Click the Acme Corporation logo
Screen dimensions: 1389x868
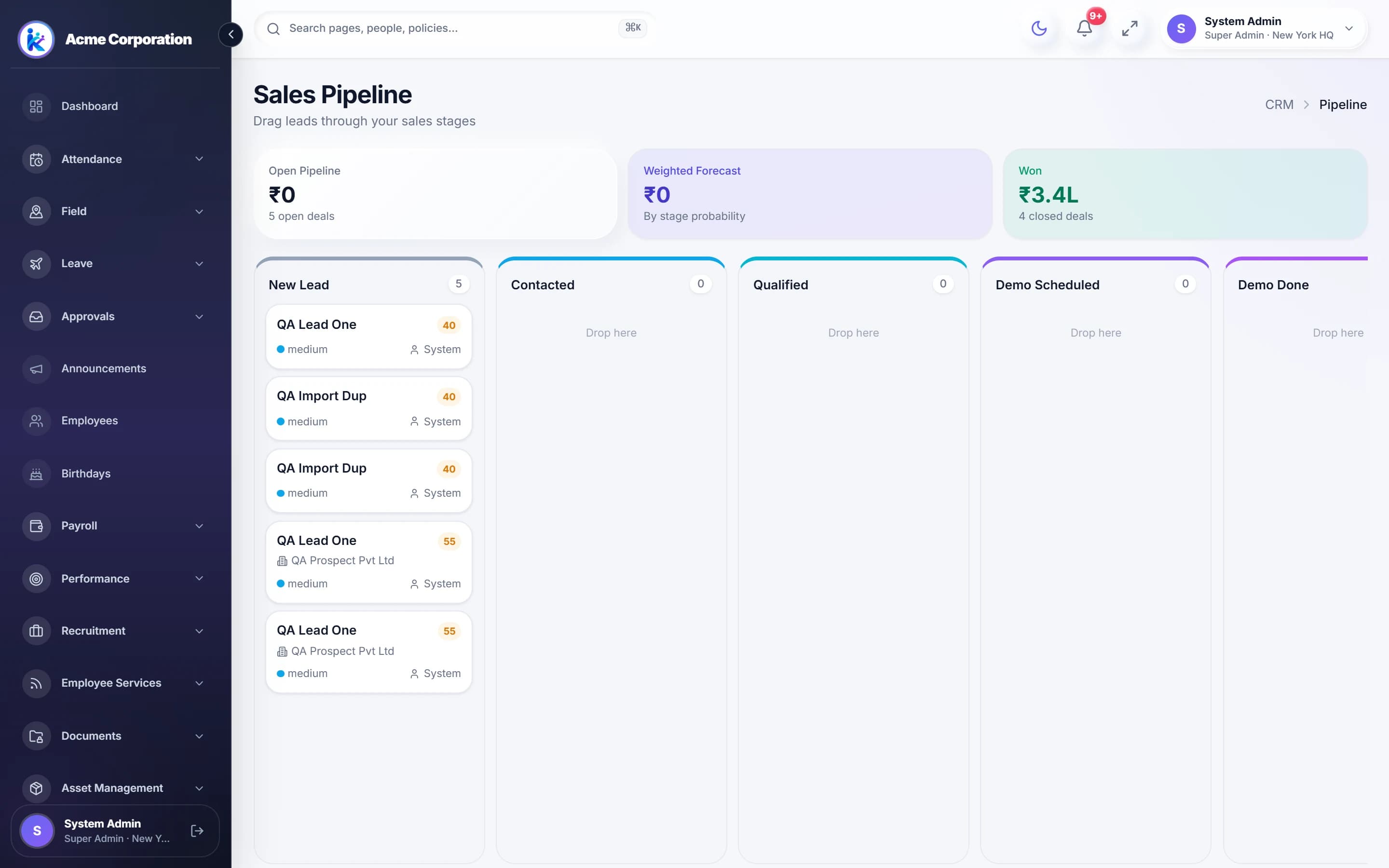click(x=36, y=40)
